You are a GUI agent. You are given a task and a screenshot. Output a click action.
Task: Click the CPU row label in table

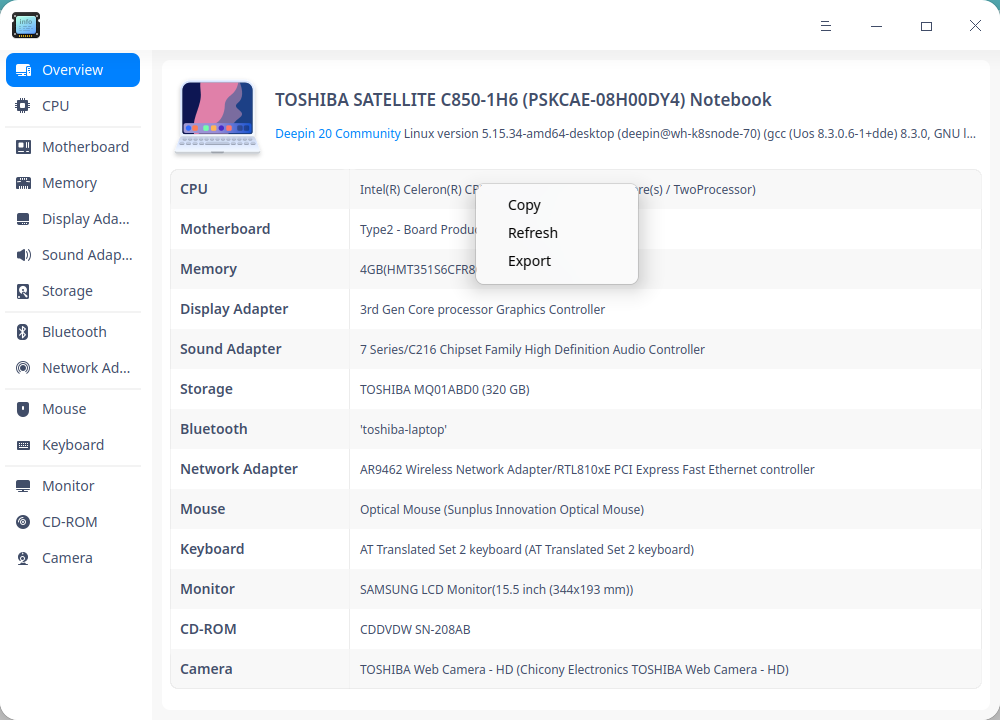pyautogui.click(x=194, y=189)
